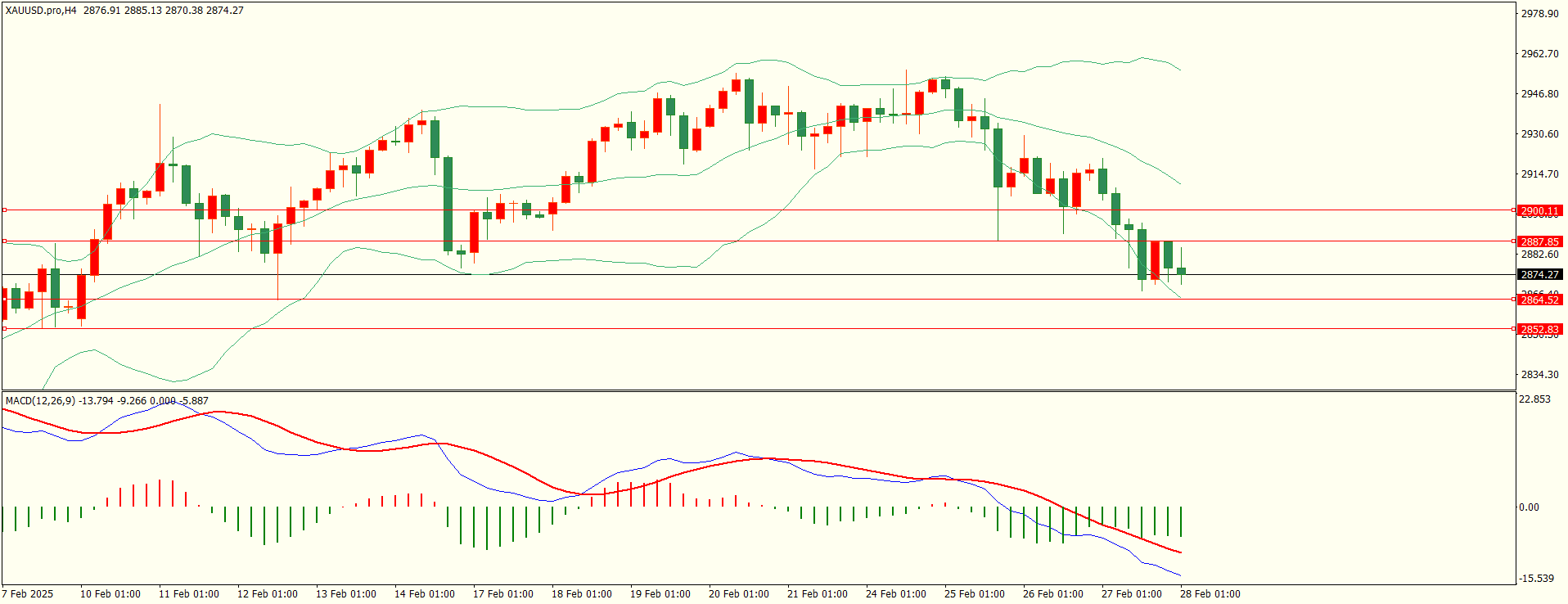Select the 28 Feb 01:00 time axis label
The height and width of the screenshot is (604, 1568).
click(1210, 594)
